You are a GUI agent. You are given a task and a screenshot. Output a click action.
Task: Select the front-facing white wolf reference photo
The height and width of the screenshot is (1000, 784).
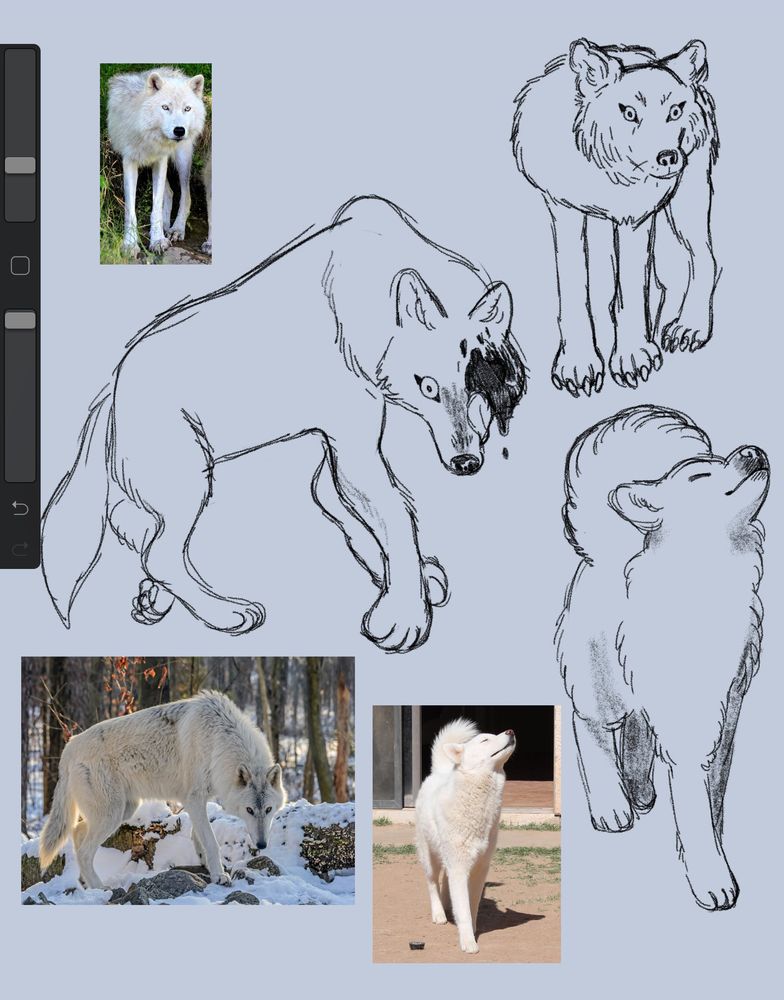click(156, 163)
